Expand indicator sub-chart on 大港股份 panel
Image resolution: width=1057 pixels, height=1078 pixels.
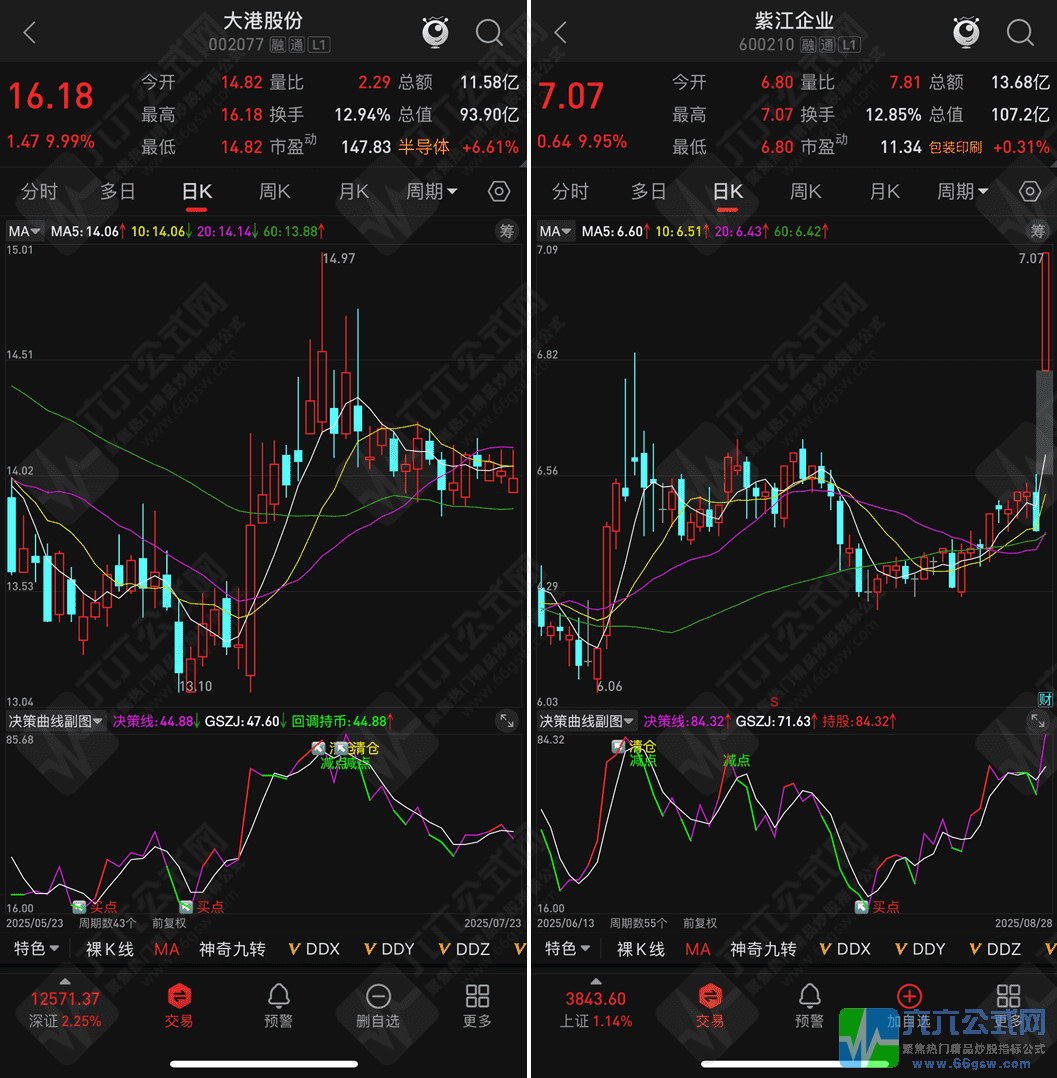click(x=507, y=720)
